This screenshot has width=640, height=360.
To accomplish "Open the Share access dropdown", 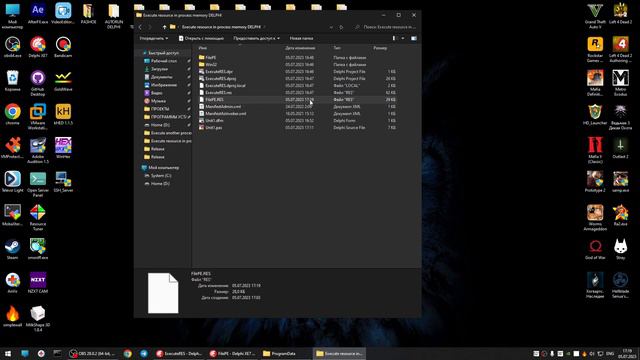I will pos(256,38).
